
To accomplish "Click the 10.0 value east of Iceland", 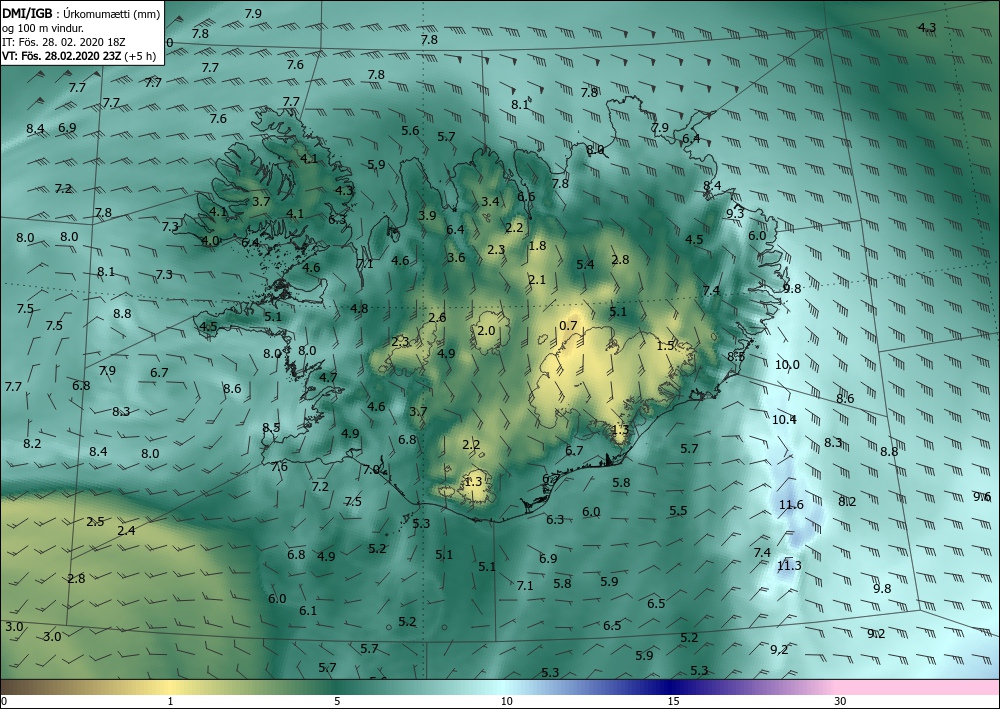I will click(787, 365).
